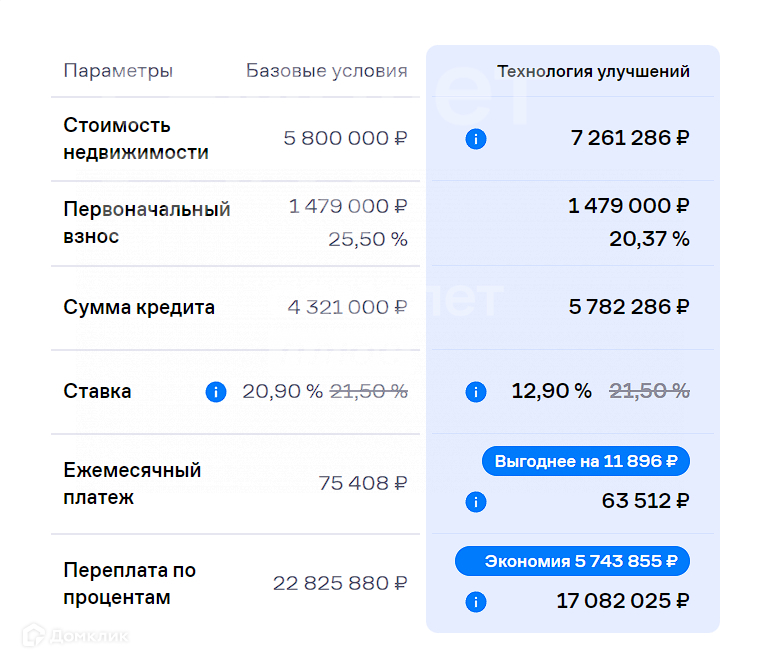Click the "Сумма кредита" row label
Image resolution: width=760 pixels, height=662 pixels.
[x=139, y=307]
